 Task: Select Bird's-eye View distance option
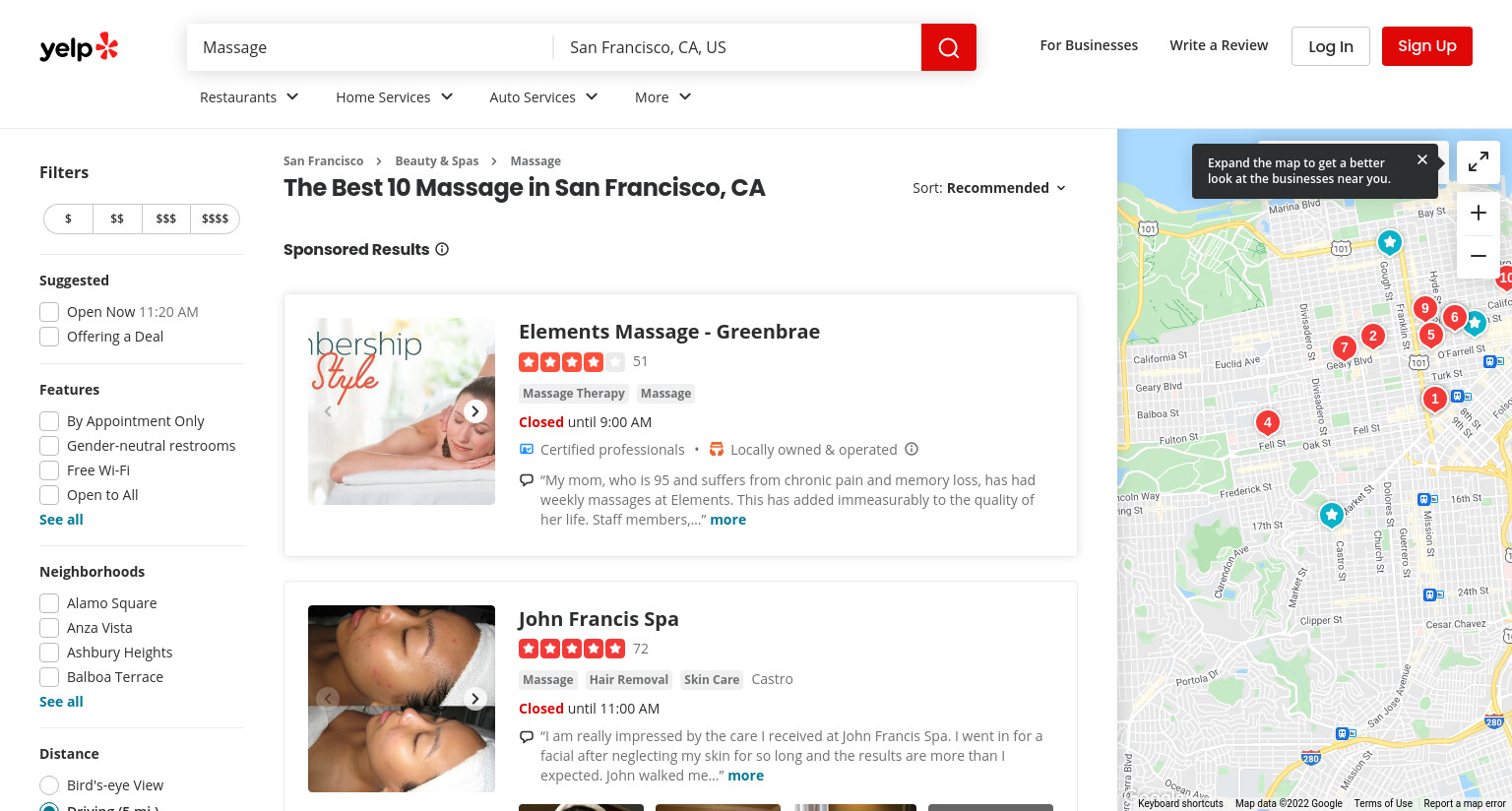point(49,785)
